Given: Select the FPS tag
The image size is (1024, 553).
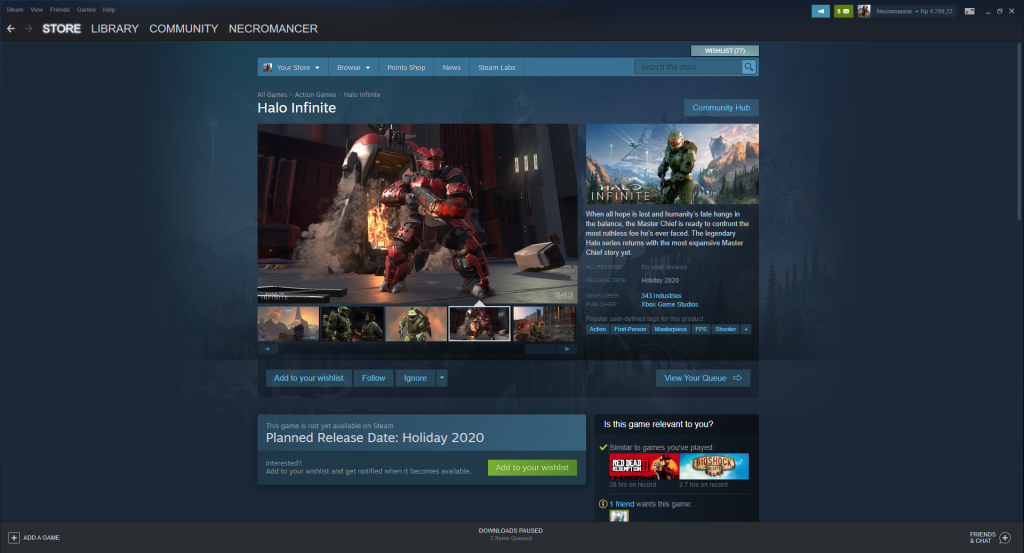Looking at the screenshot, I should click(701, 329).
